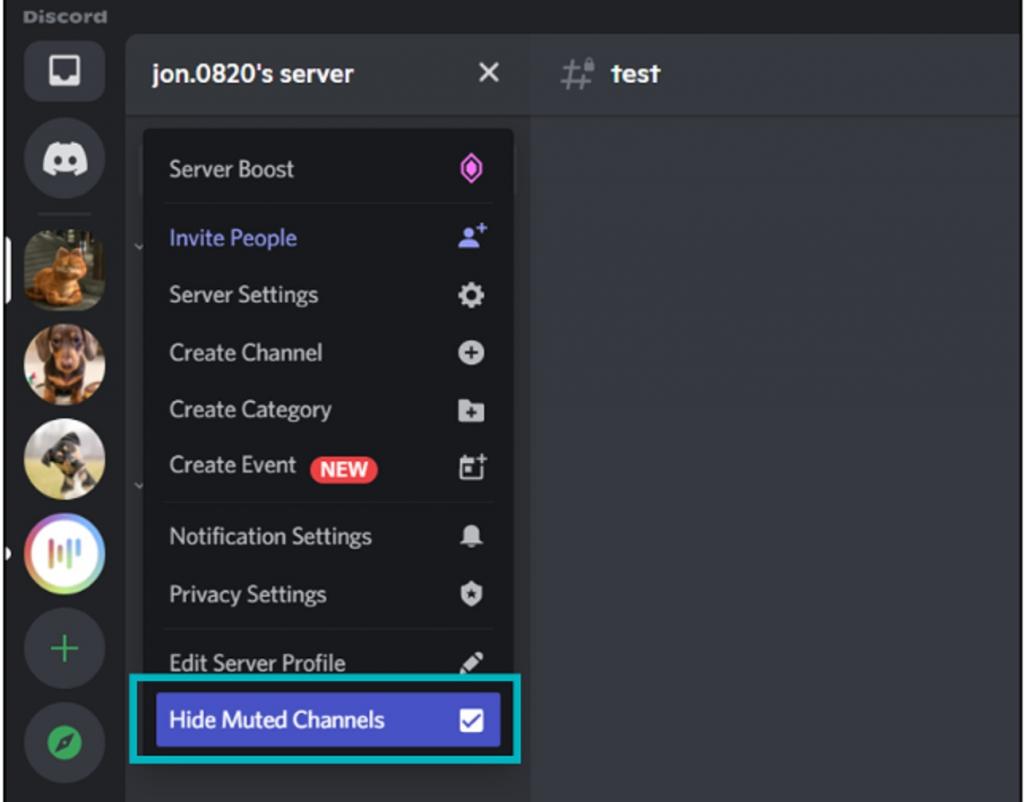Click the test channel name
This screenshot has height=802, width=1024.
point(635,74)
